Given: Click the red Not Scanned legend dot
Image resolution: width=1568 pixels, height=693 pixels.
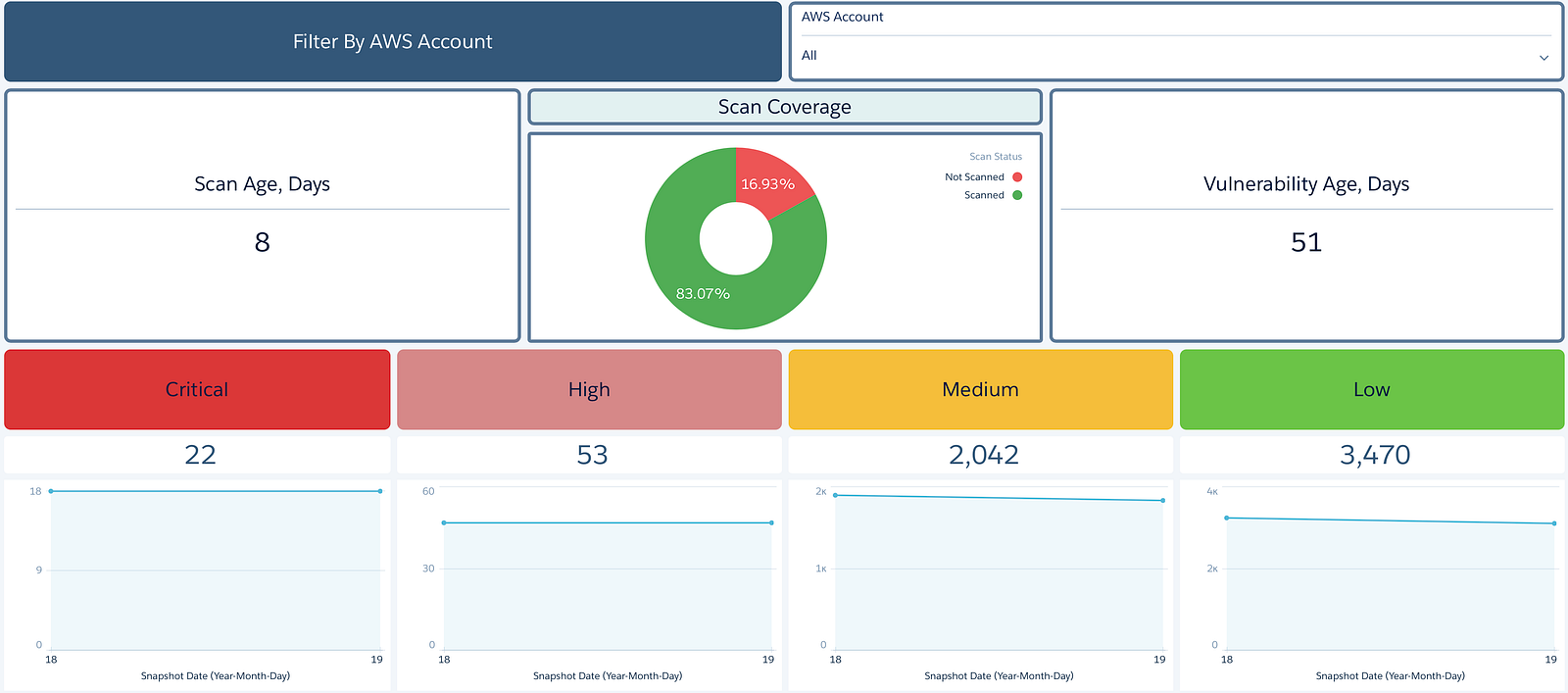Looking at the screenshot, I should 1017,177.
